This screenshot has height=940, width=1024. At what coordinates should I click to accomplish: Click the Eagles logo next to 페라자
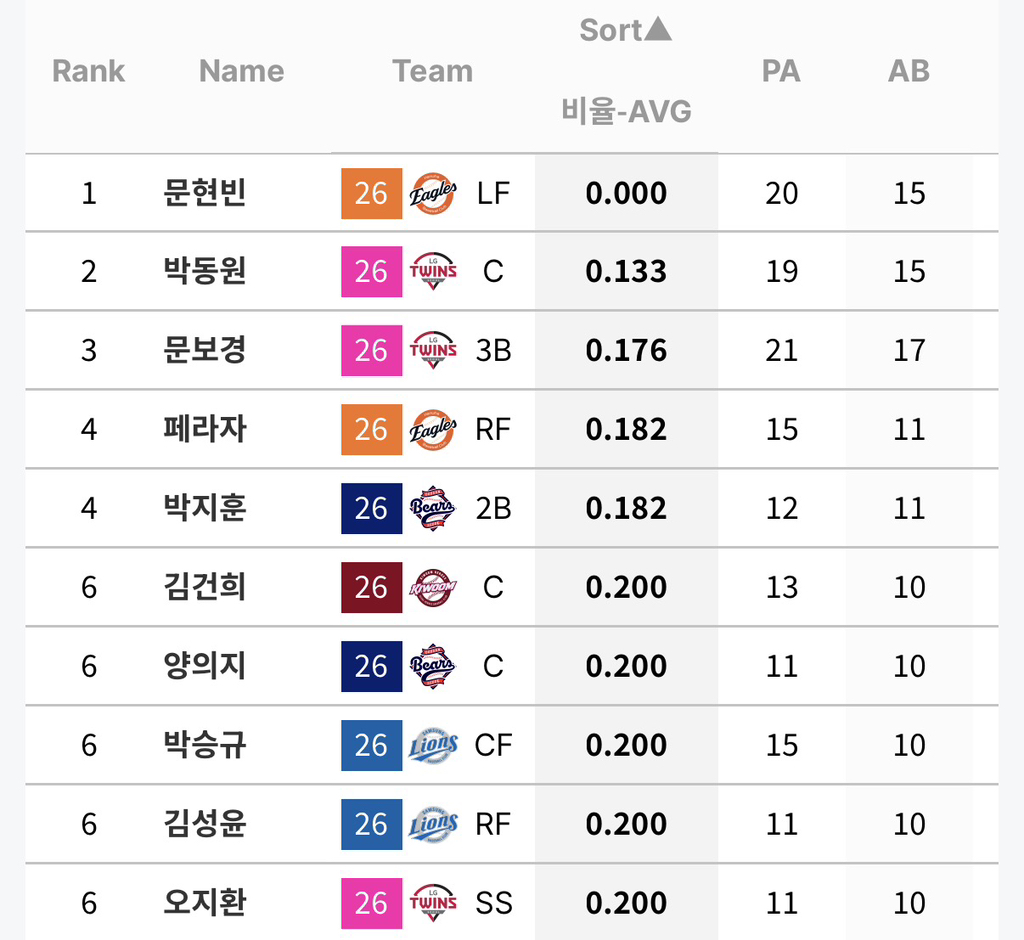432,430
